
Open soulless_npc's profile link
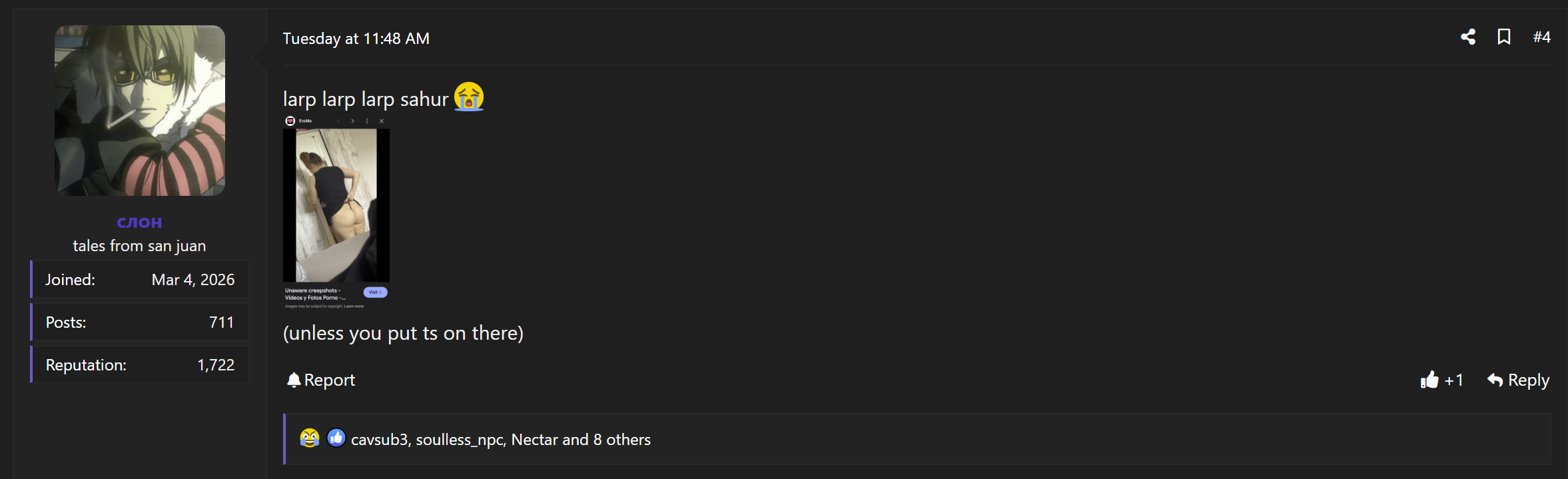pos(460,440)
